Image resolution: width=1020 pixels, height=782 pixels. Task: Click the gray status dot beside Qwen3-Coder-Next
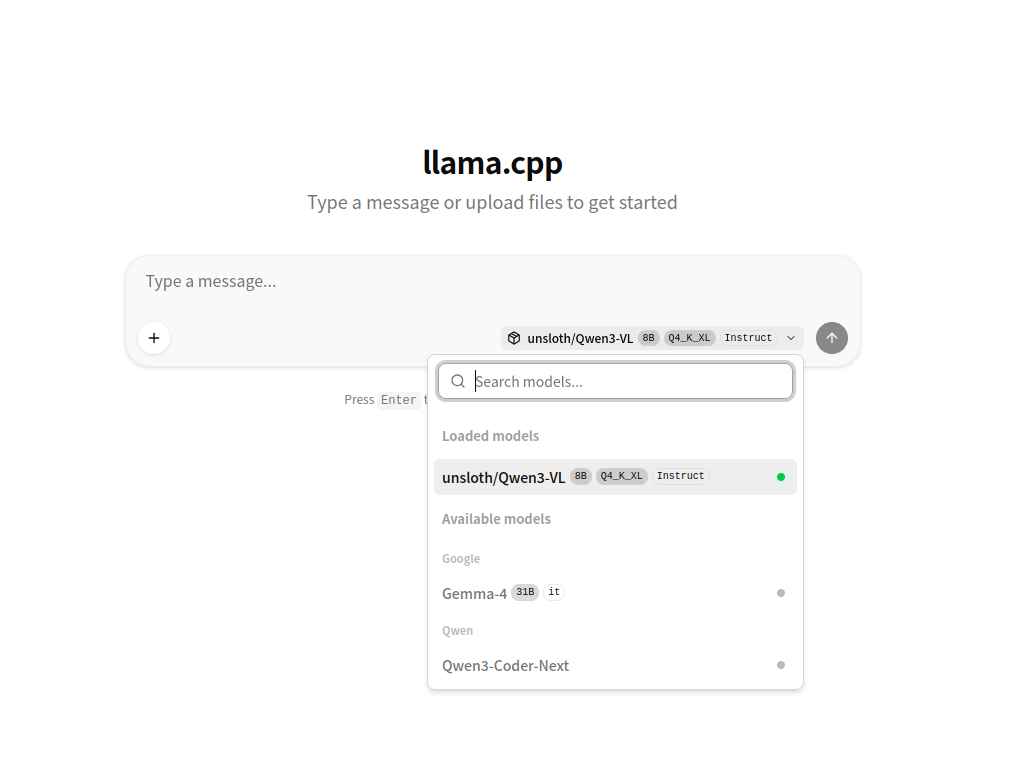coord(781,665)
